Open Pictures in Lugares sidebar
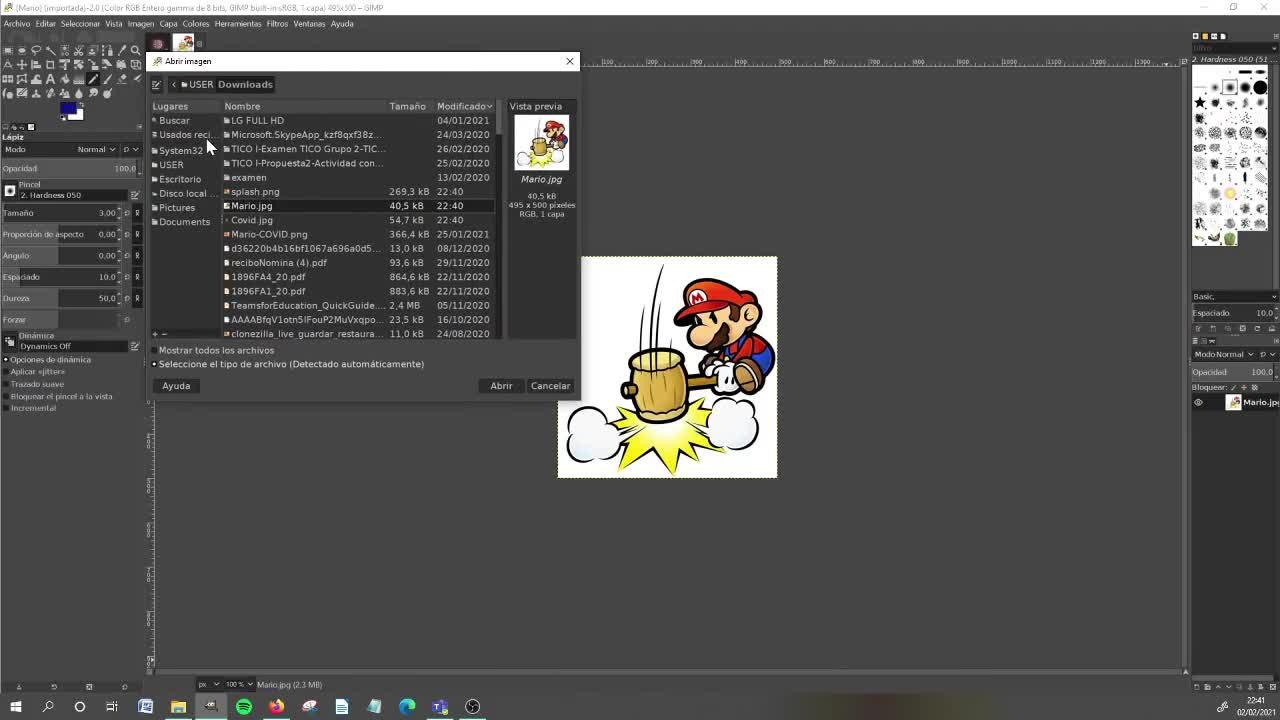1280x720 pixels. (x=184, y=208)
